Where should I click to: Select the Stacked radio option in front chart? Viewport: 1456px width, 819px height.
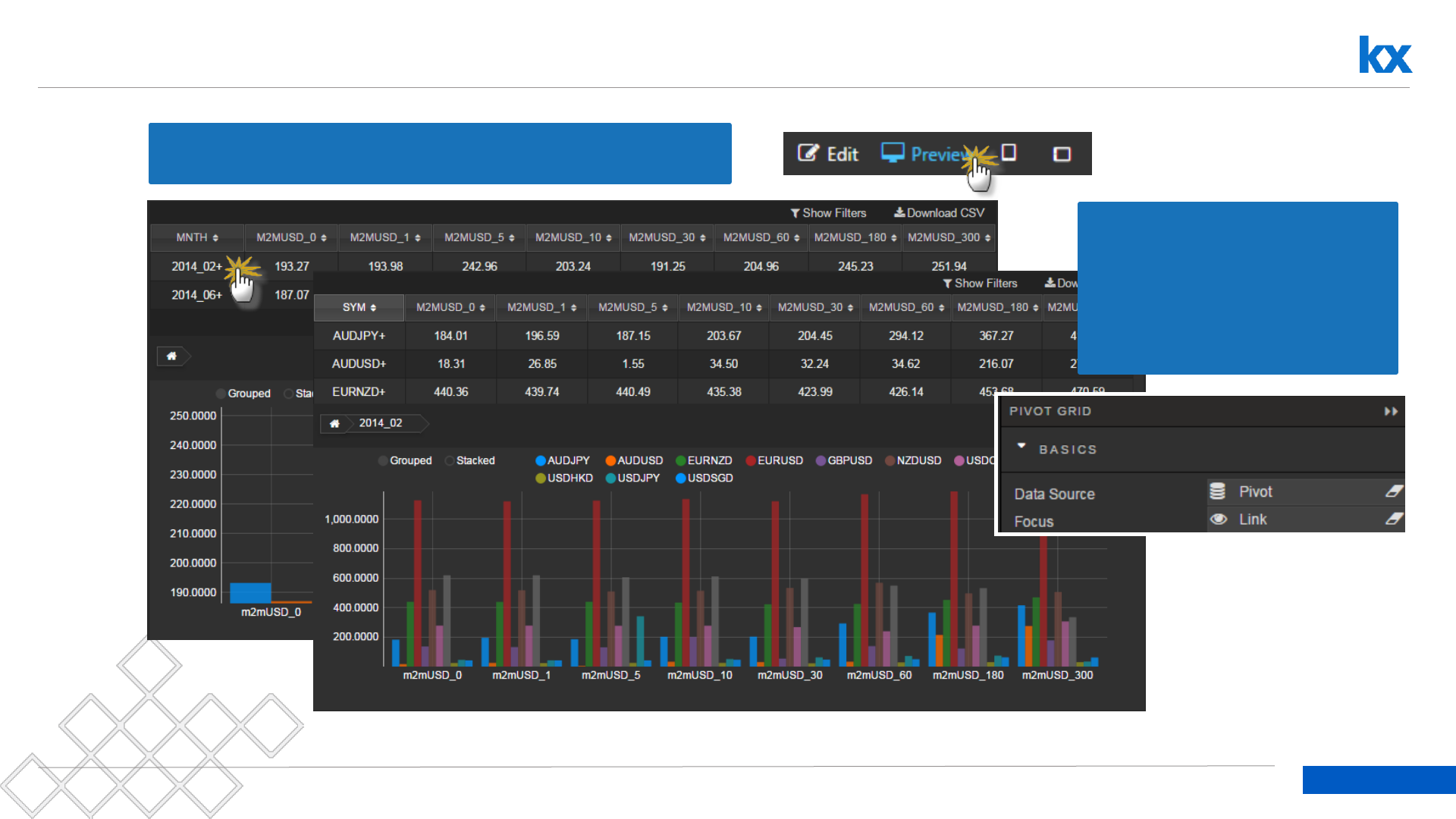(x=450, y=461)
